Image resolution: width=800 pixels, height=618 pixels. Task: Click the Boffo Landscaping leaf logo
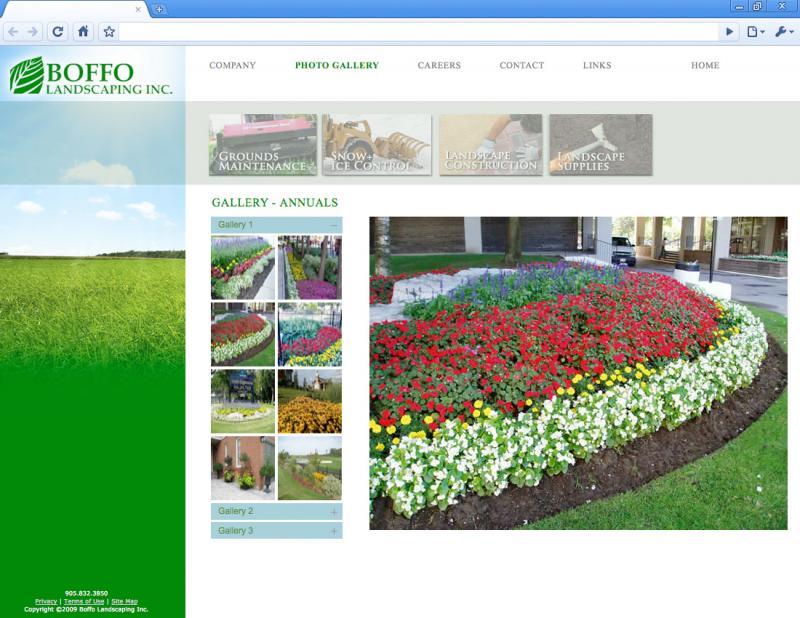pyautogui.click(x=26, y=76)
